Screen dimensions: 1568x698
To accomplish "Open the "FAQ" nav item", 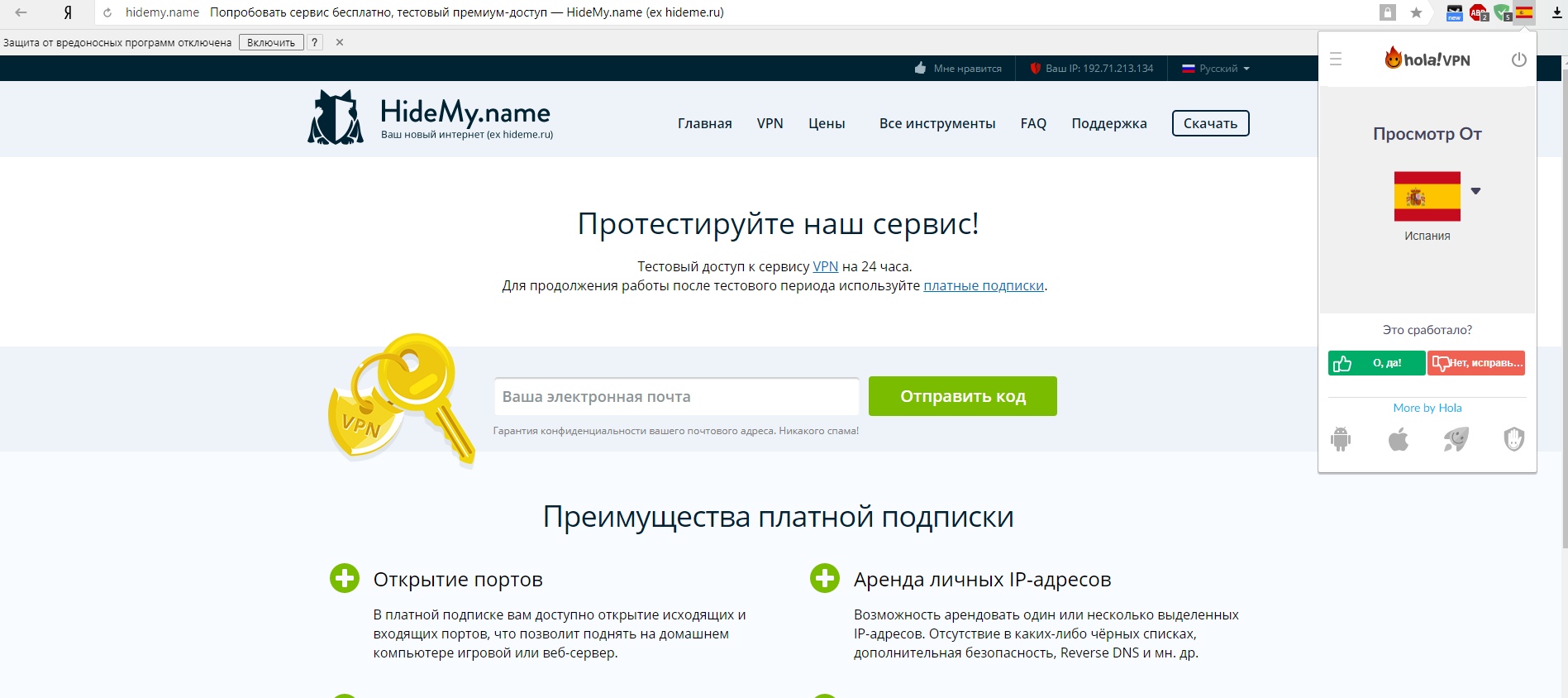I will pos(1033,123).
